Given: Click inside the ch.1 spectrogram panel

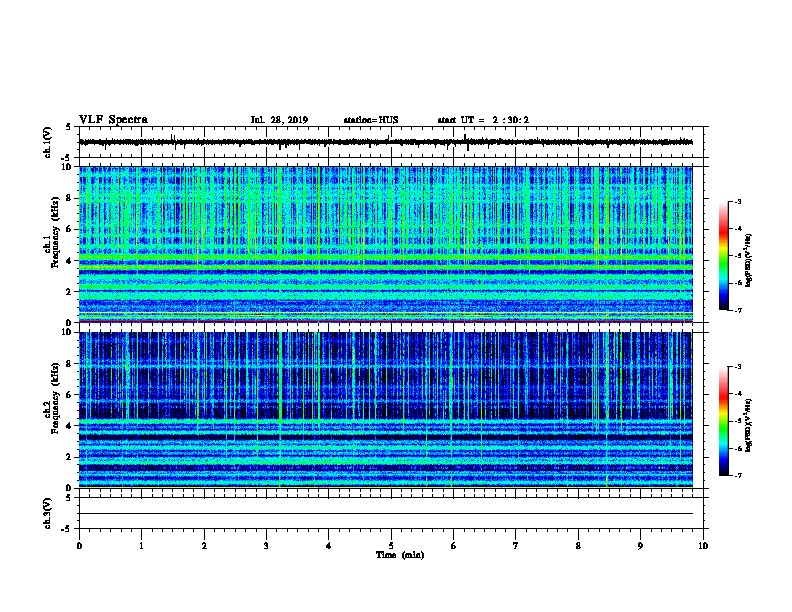Looking at the screenshot, I should point(386,244).
